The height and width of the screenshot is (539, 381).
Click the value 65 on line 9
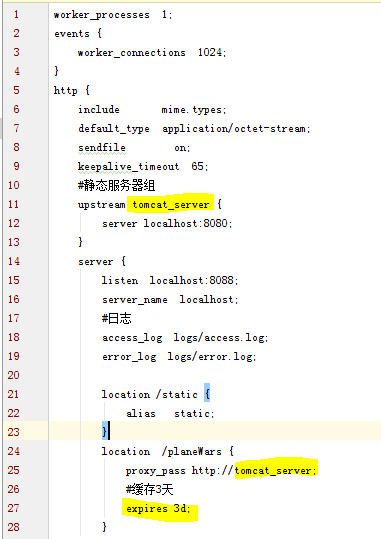[x=198, y=166]
